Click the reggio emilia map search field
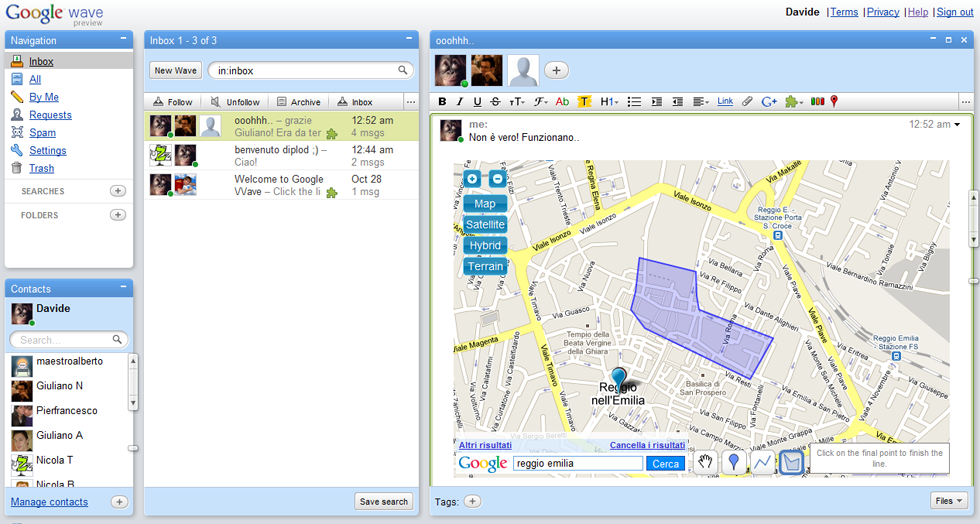Image resolution: width=980 pixels, height=524 pixels. 578,463
